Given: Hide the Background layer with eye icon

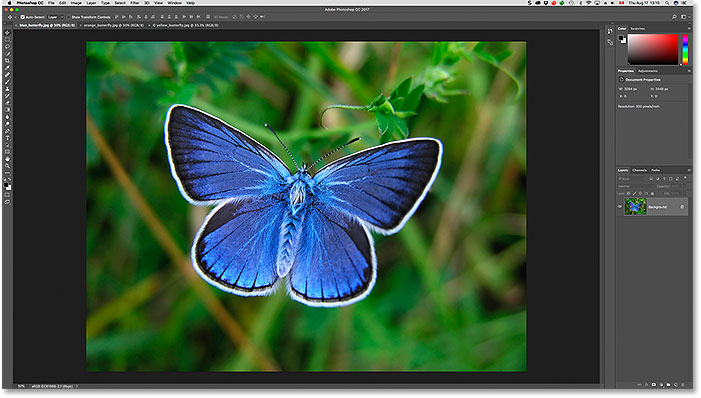Looking at the screenshot, I should (620, 207).
